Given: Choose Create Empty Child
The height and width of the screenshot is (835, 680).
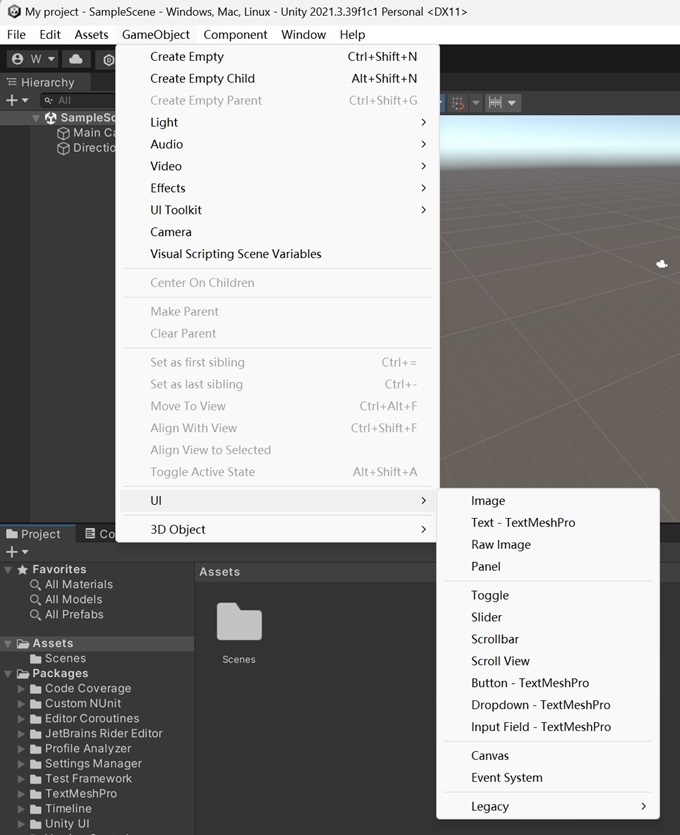Looking at the screenshot, I should pyautogui.click(x=277, y=78).
